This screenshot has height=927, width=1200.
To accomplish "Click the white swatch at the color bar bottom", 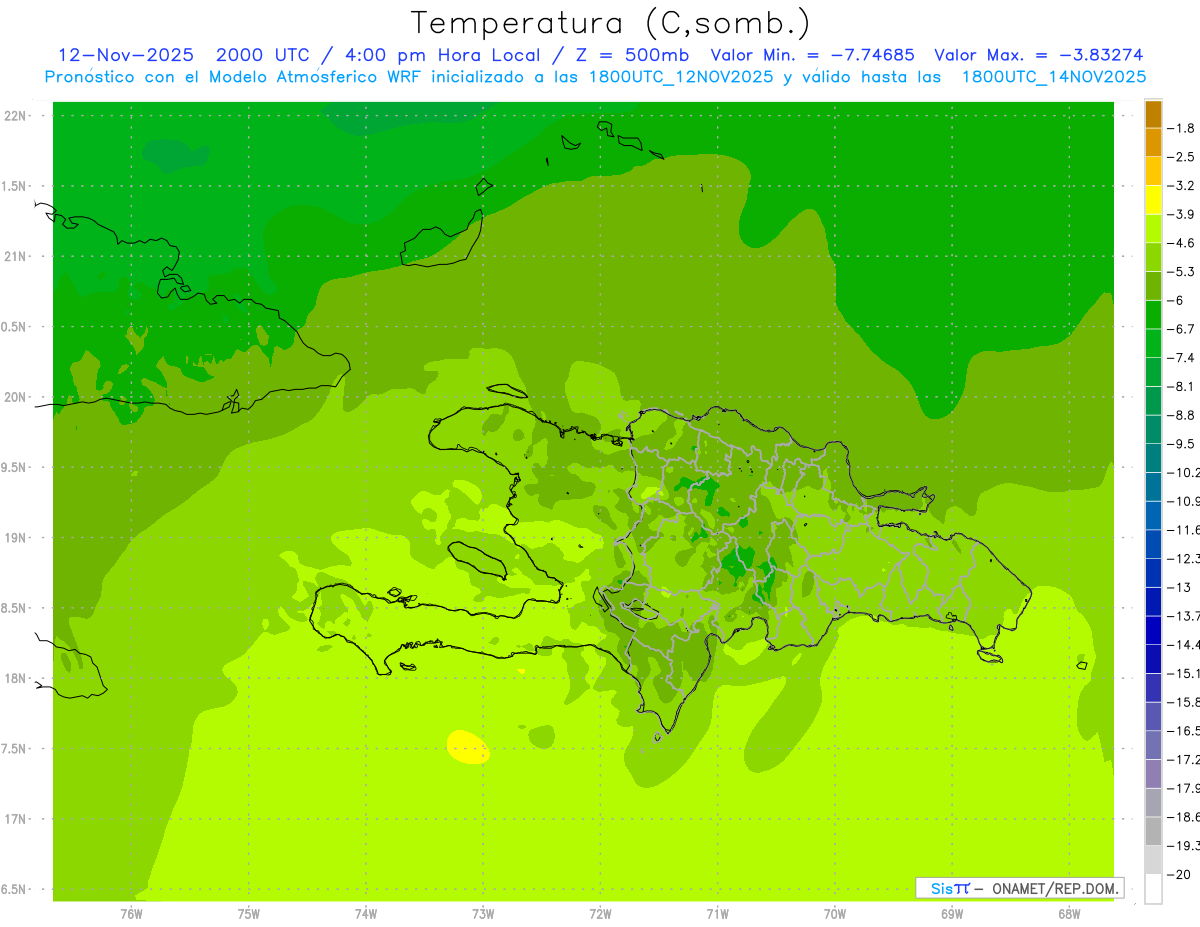I will click(1153, 889).
